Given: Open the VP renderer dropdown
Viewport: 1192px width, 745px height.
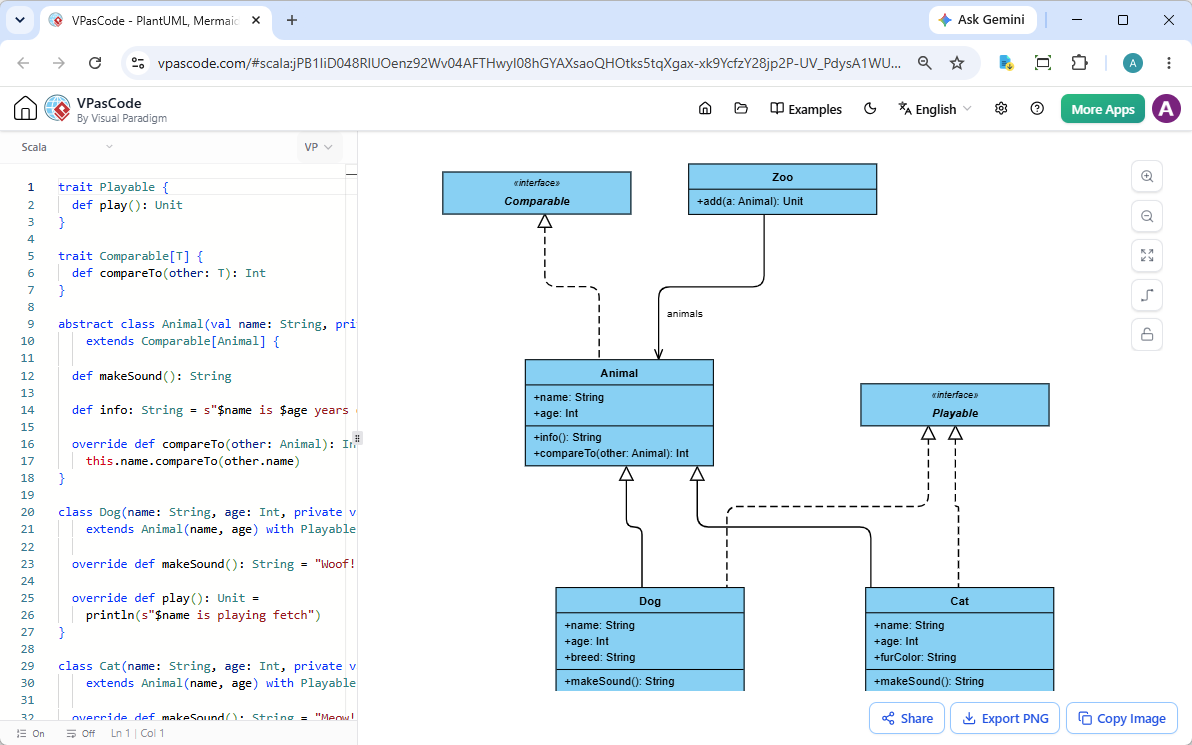Looking at the screenshot, I should [319, 147].
